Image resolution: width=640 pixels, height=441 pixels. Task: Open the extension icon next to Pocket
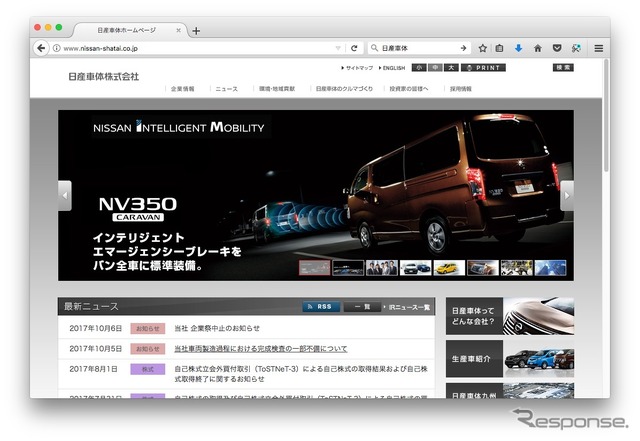pos(576,48)
